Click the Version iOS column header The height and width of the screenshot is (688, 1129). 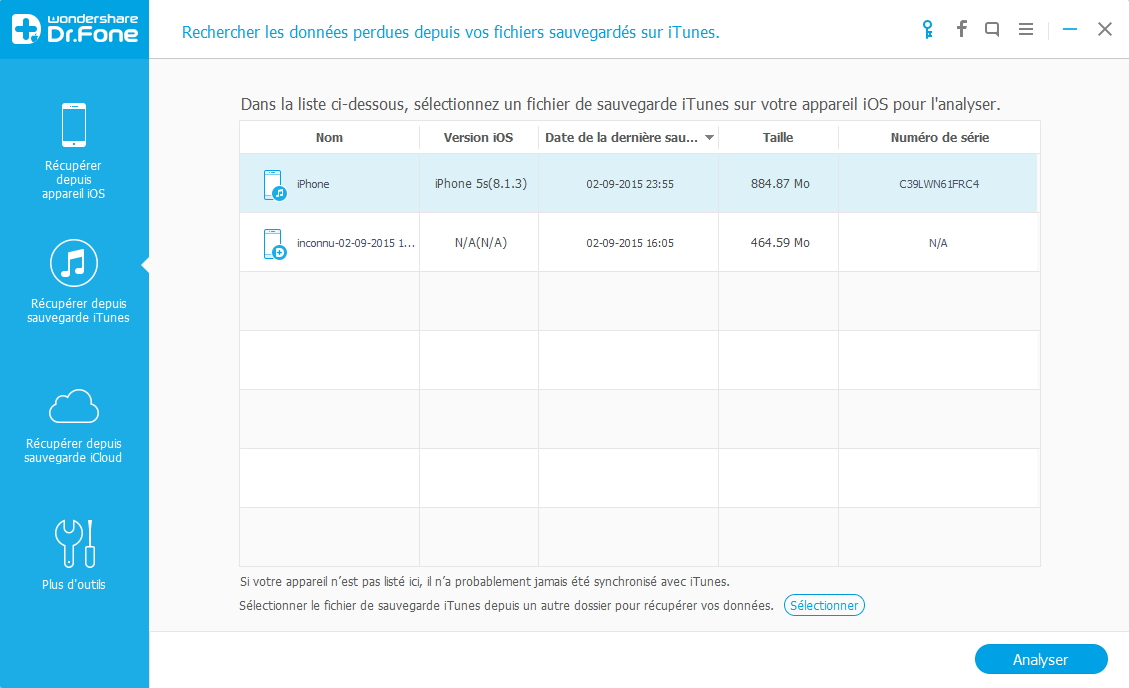478,138
